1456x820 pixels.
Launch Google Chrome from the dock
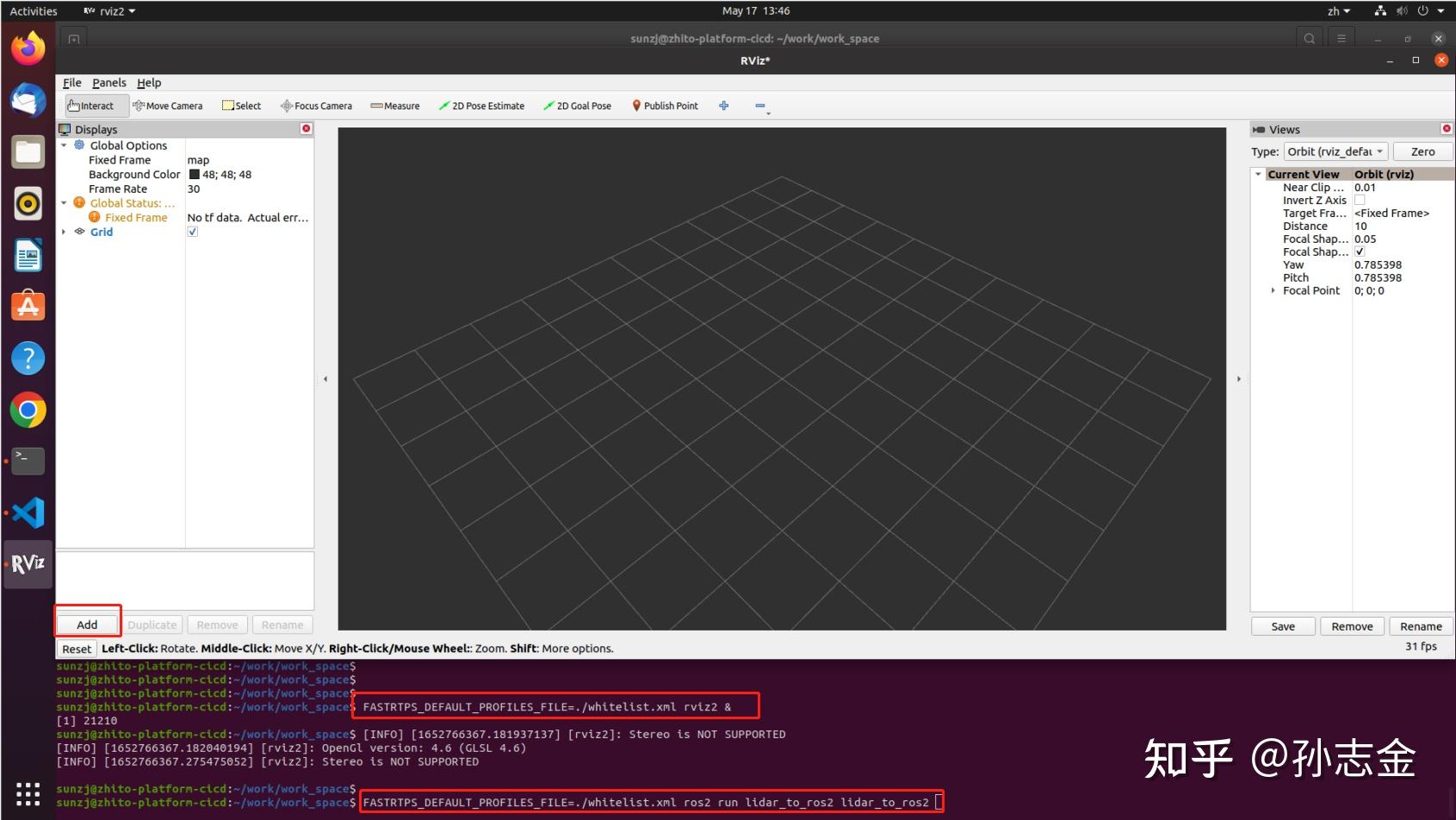click(28, 410)
